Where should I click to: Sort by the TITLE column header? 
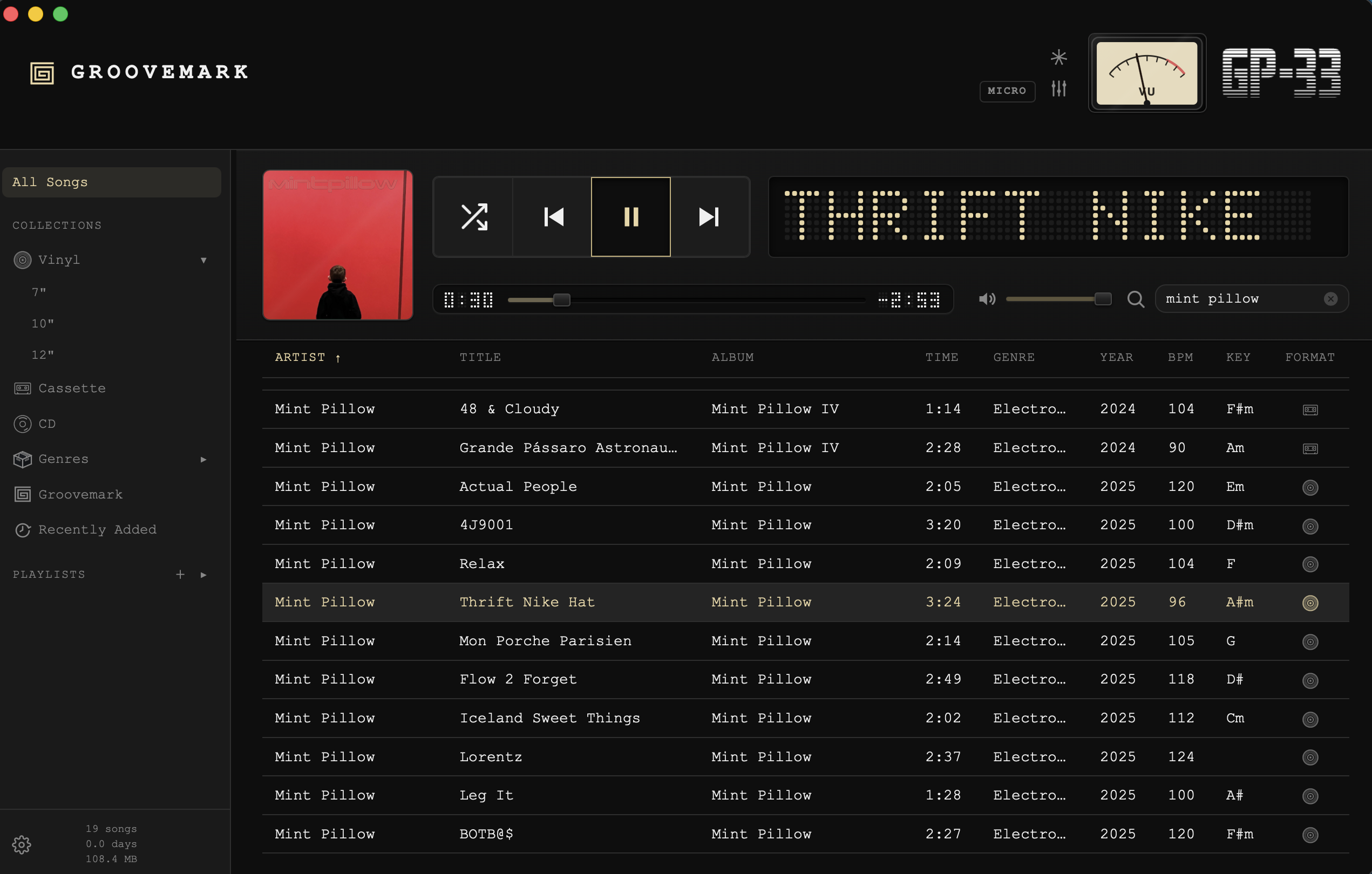(480, 357)
